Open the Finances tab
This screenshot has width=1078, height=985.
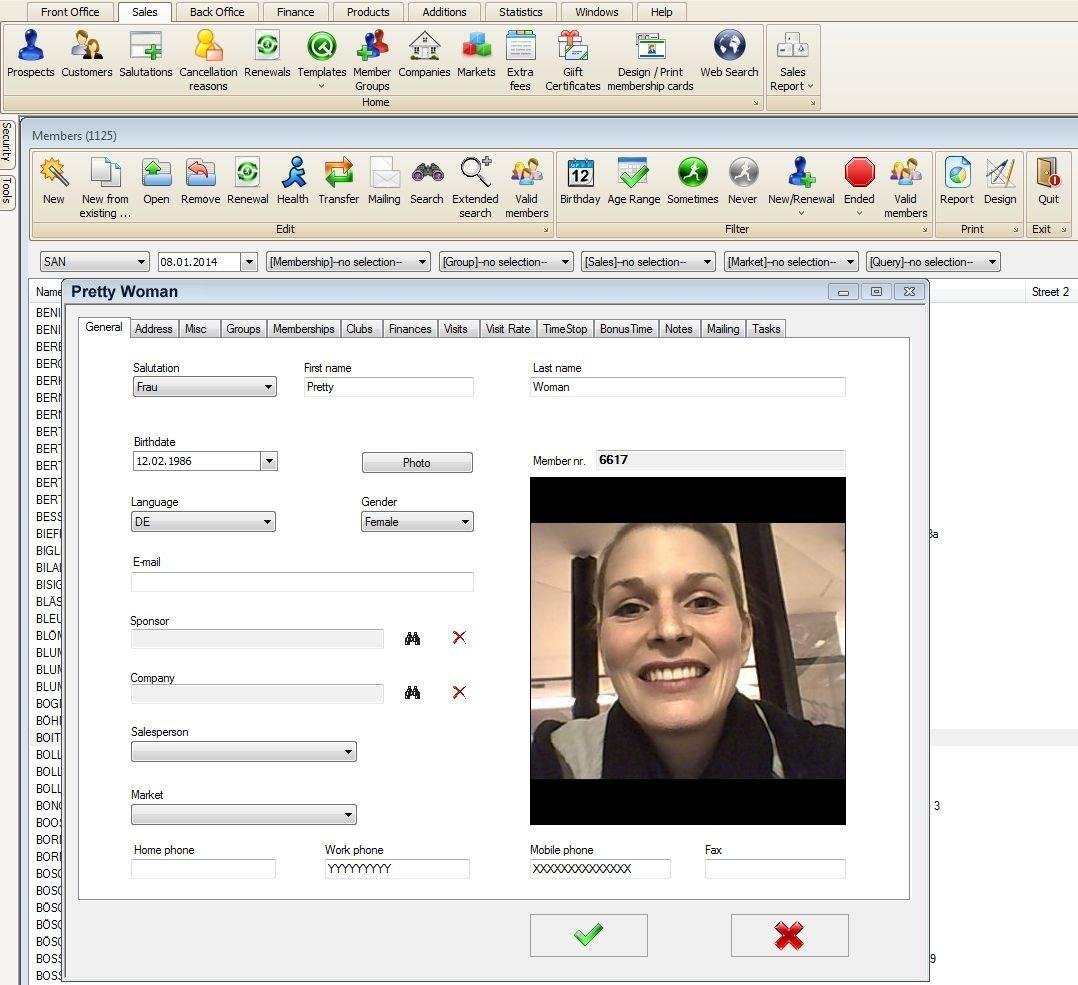pos(410,329)
